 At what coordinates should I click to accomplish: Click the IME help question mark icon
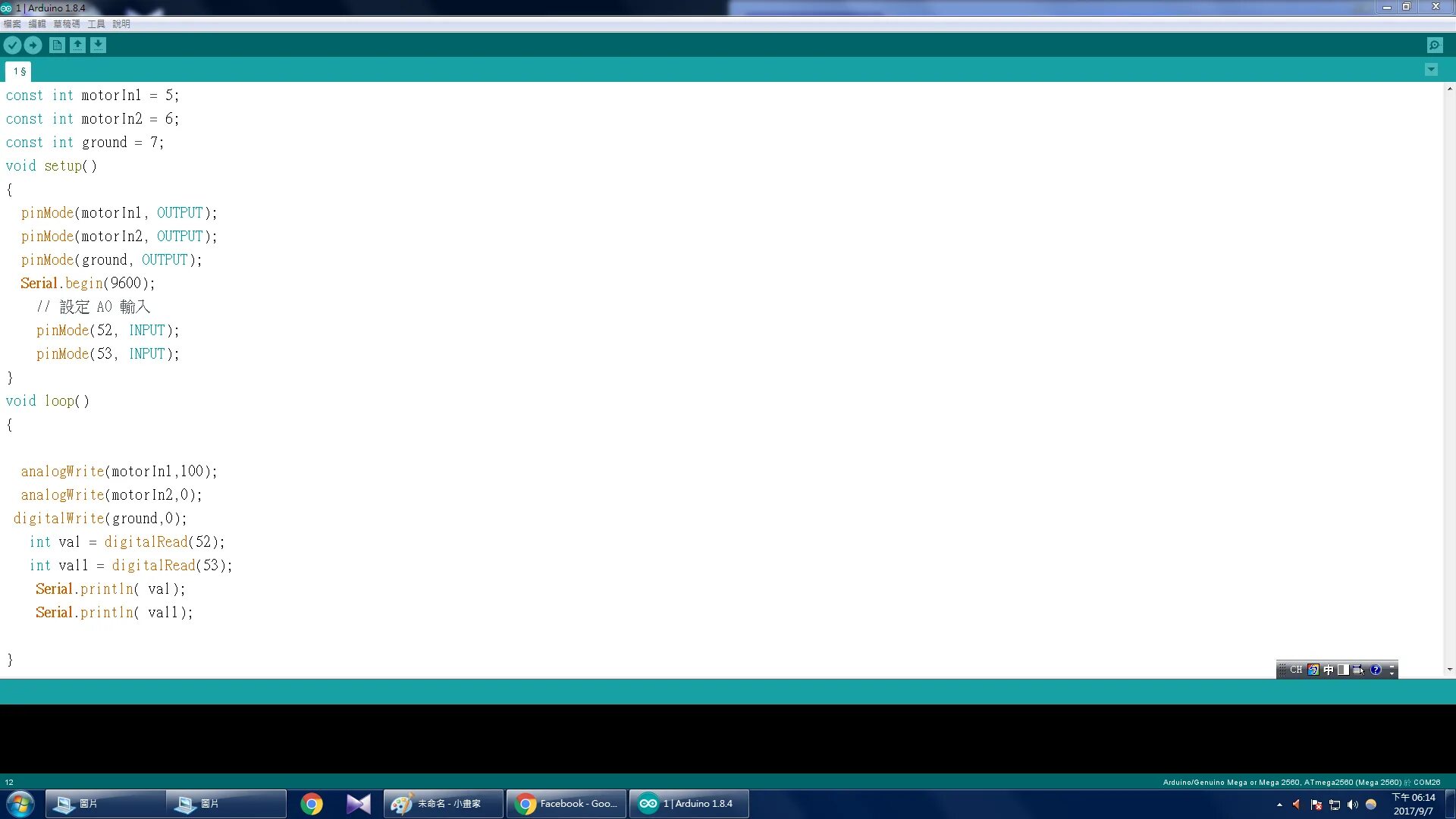tap(1376, 670)
